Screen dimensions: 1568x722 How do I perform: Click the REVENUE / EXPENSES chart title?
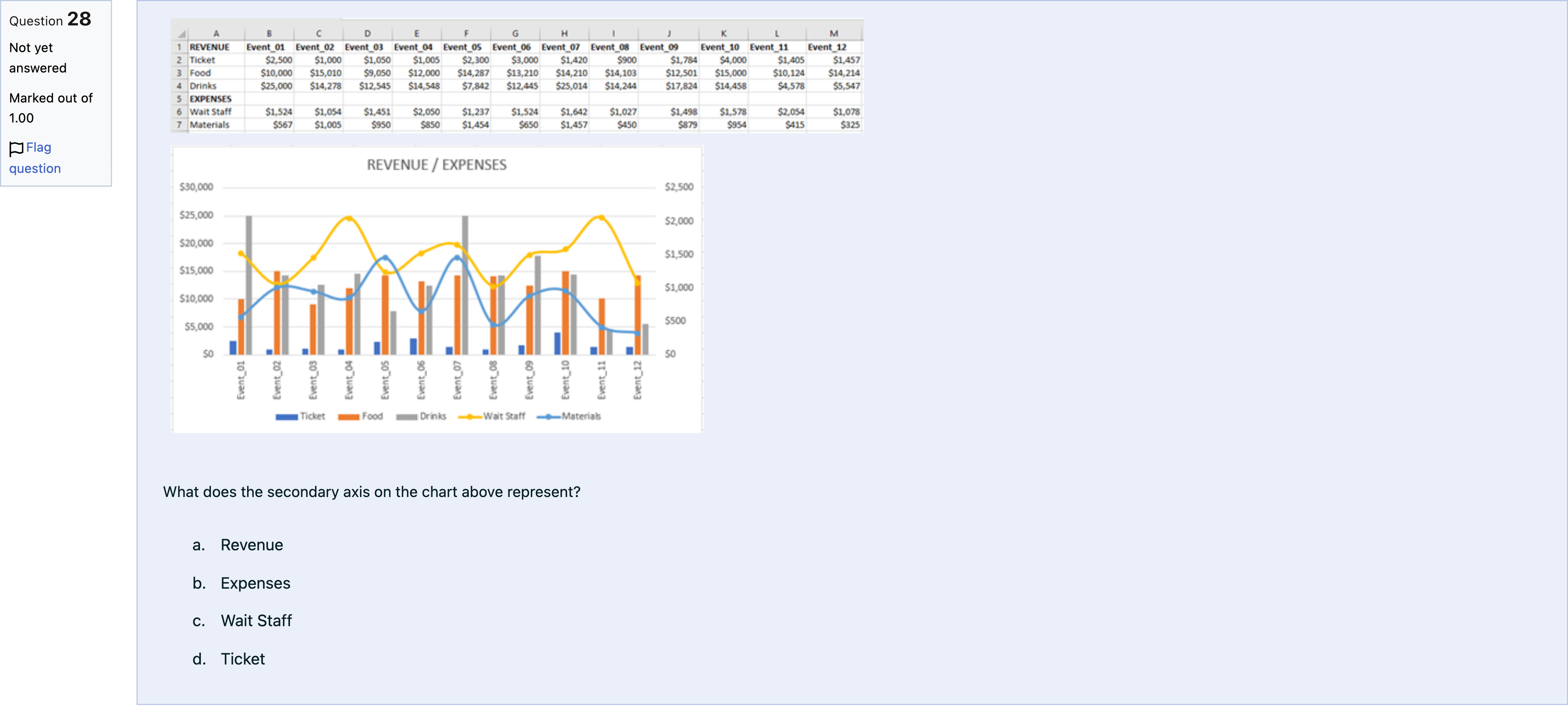[436, 165]
